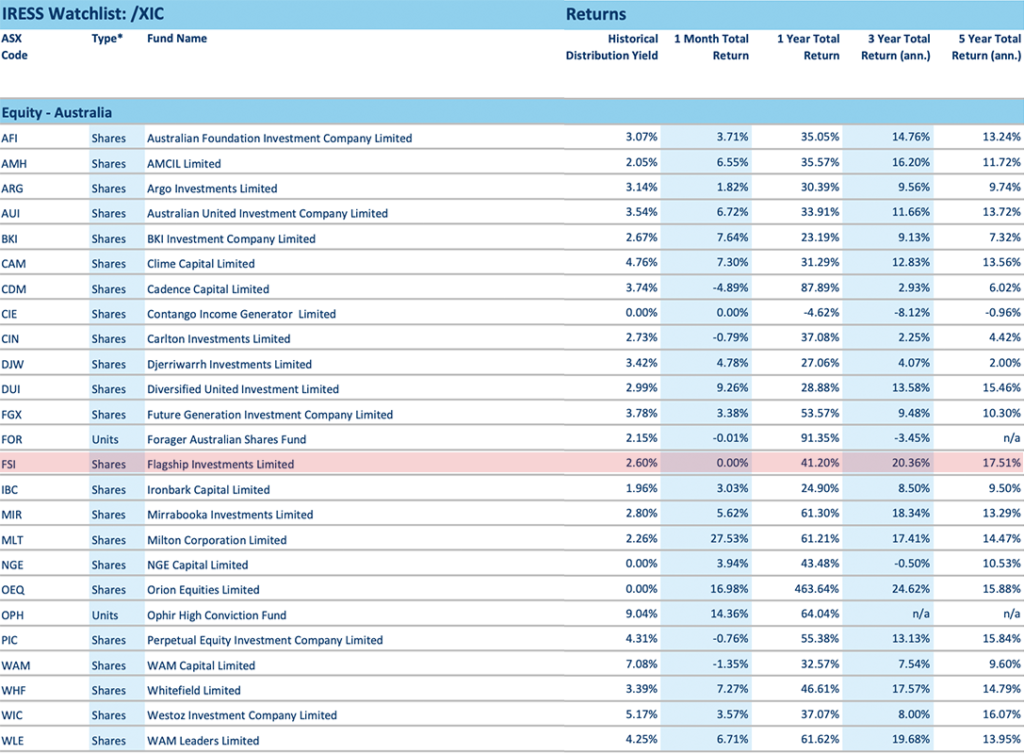The height and width of the screenshot is (754, 1024).
Task: Click 'Carlton Investments Limited'
Action: [219, 339]
